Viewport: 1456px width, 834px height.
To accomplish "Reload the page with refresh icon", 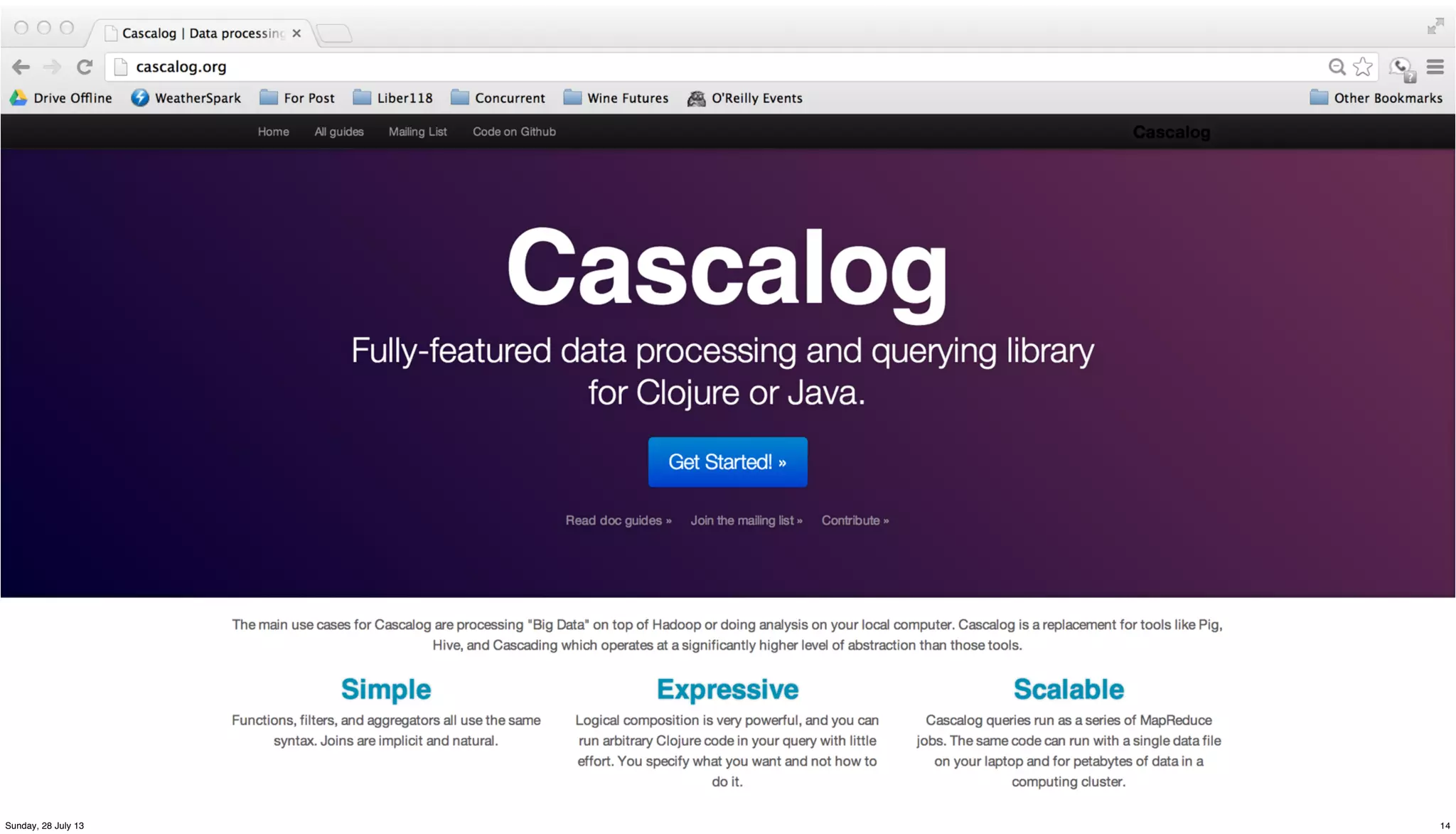I will point(85,67).
